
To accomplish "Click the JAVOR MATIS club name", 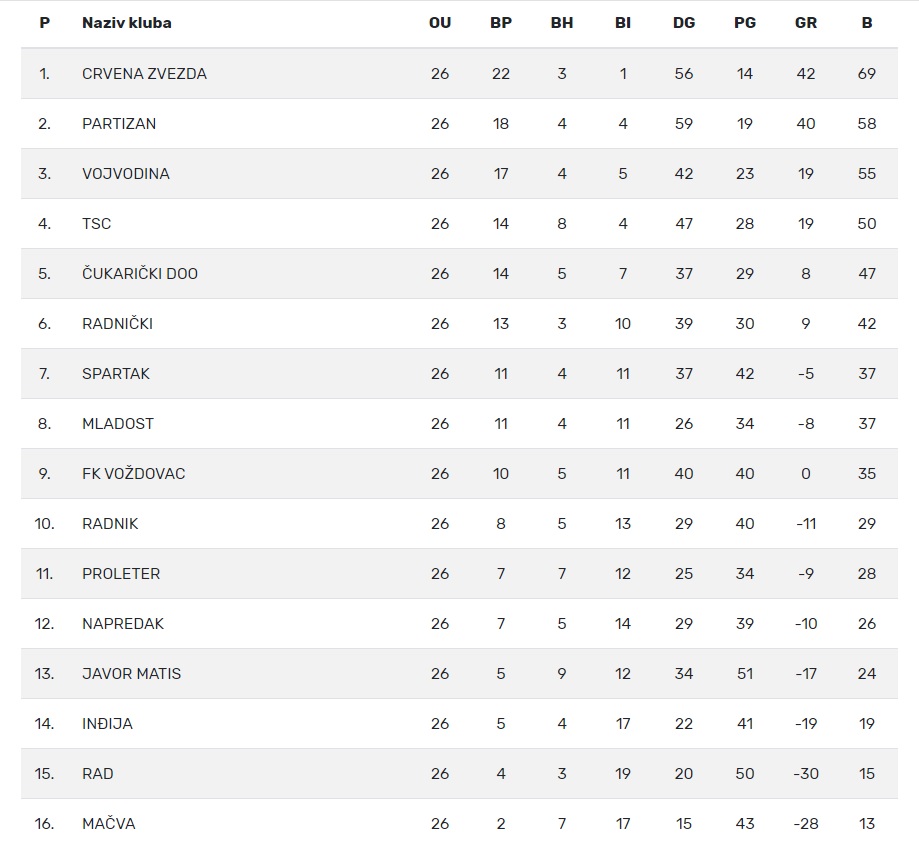I will (131, 674).
